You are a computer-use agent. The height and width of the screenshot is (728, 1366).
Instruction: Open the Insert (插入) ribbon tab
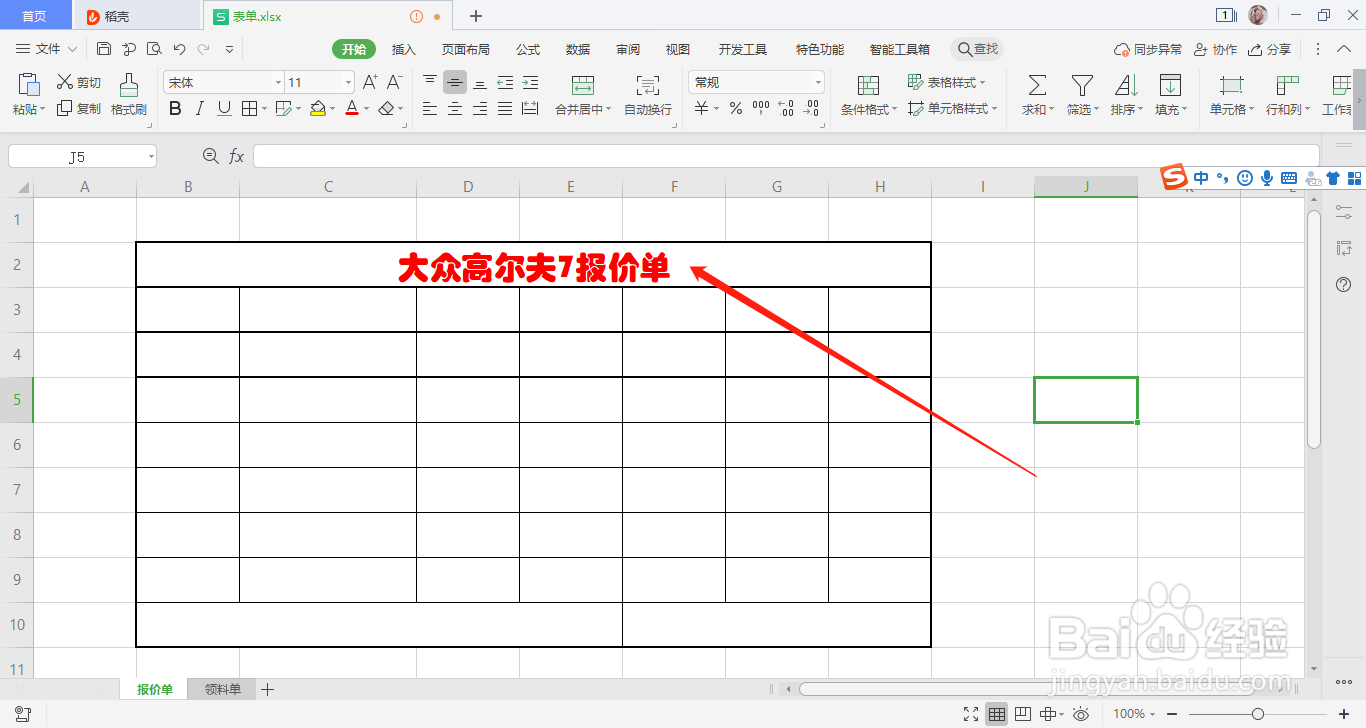[403, 49]
